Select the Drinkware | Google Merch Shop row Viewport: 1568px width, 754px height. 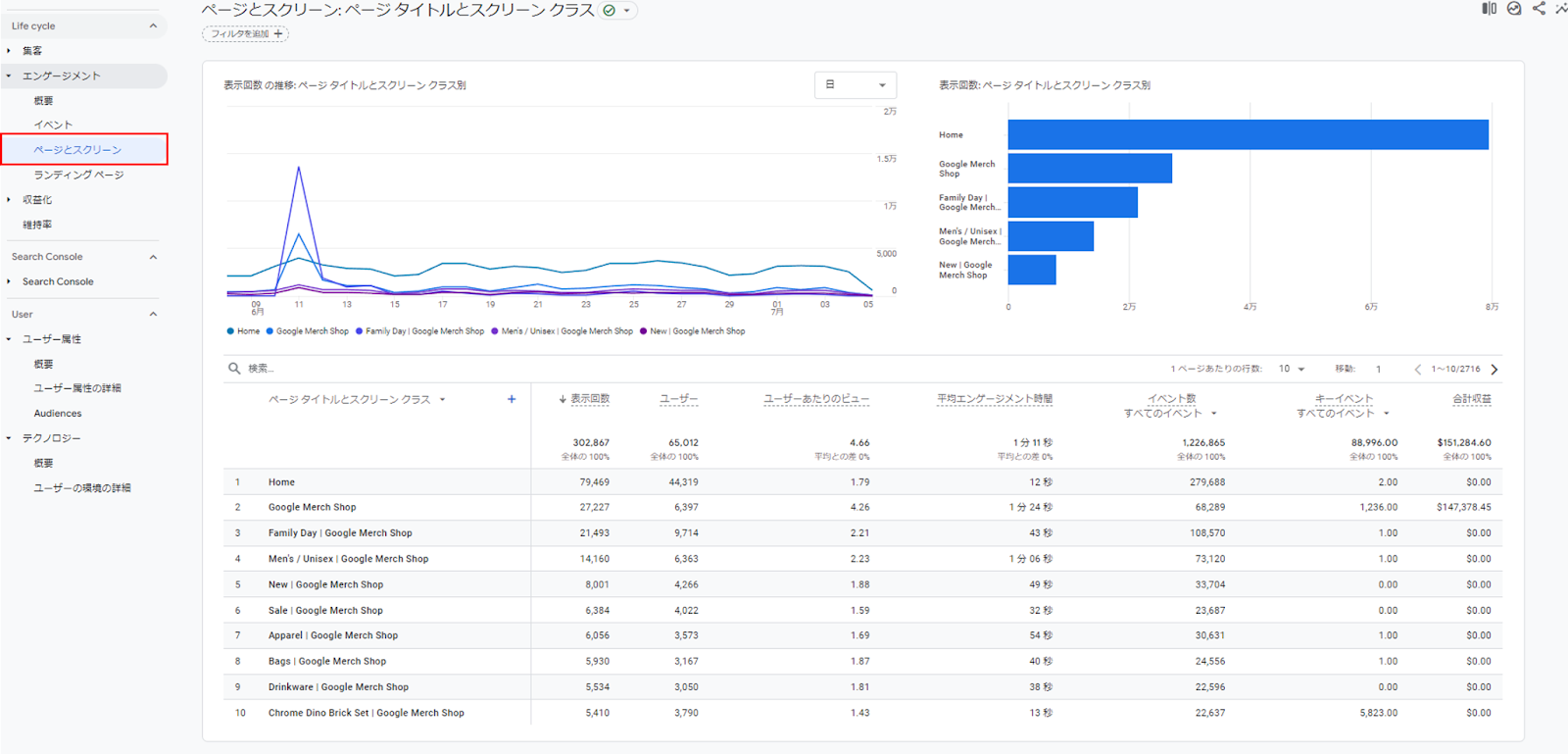[x=862, y=687]
